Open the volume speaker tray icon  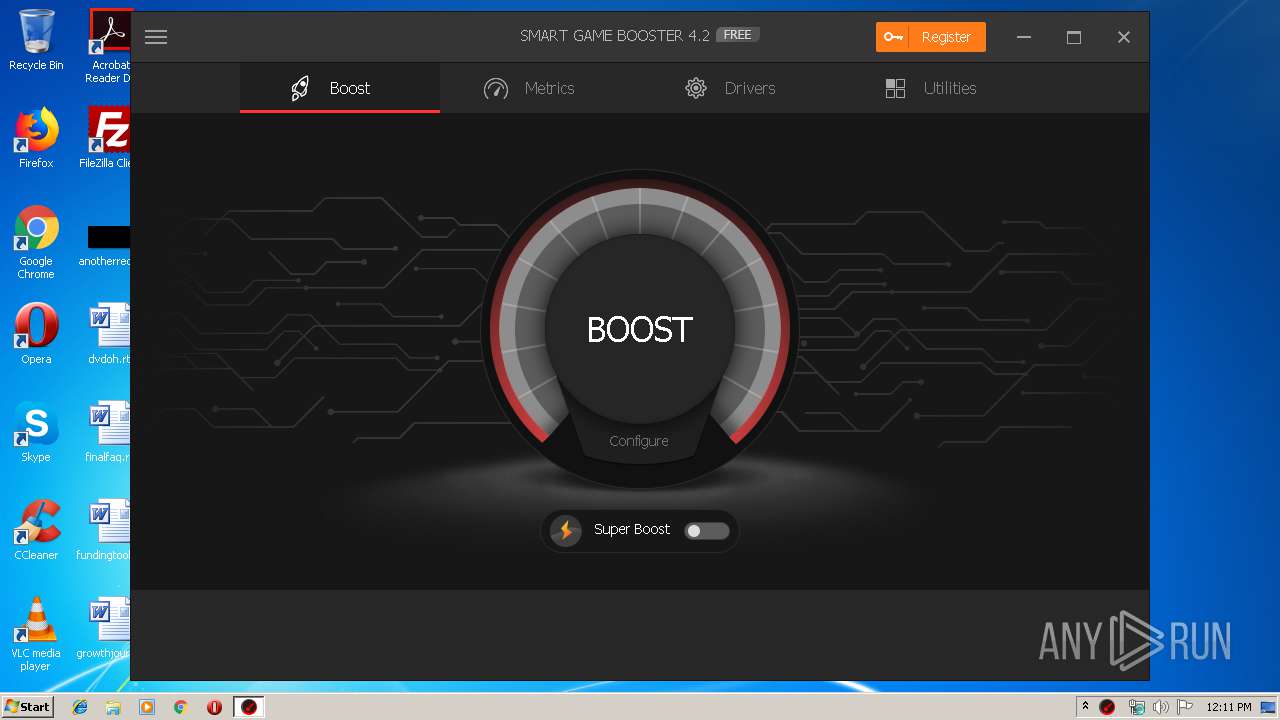1161,707
